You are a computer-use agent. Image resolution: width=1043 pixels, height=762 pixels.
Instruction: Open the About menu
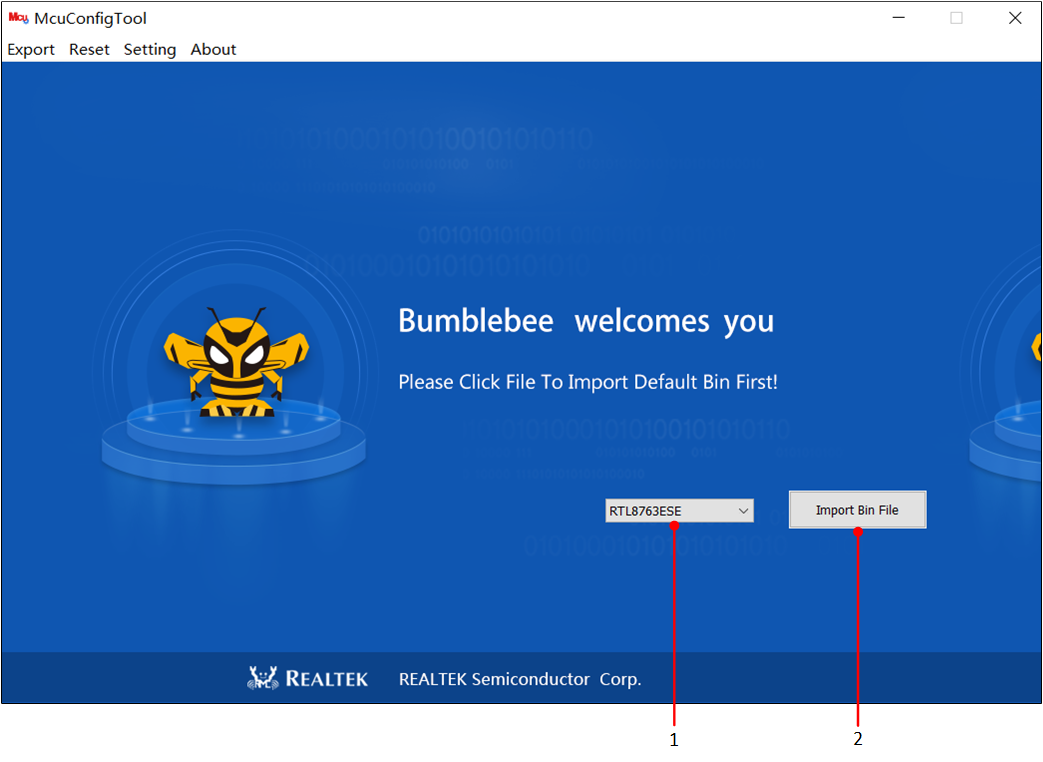(213, 50)
